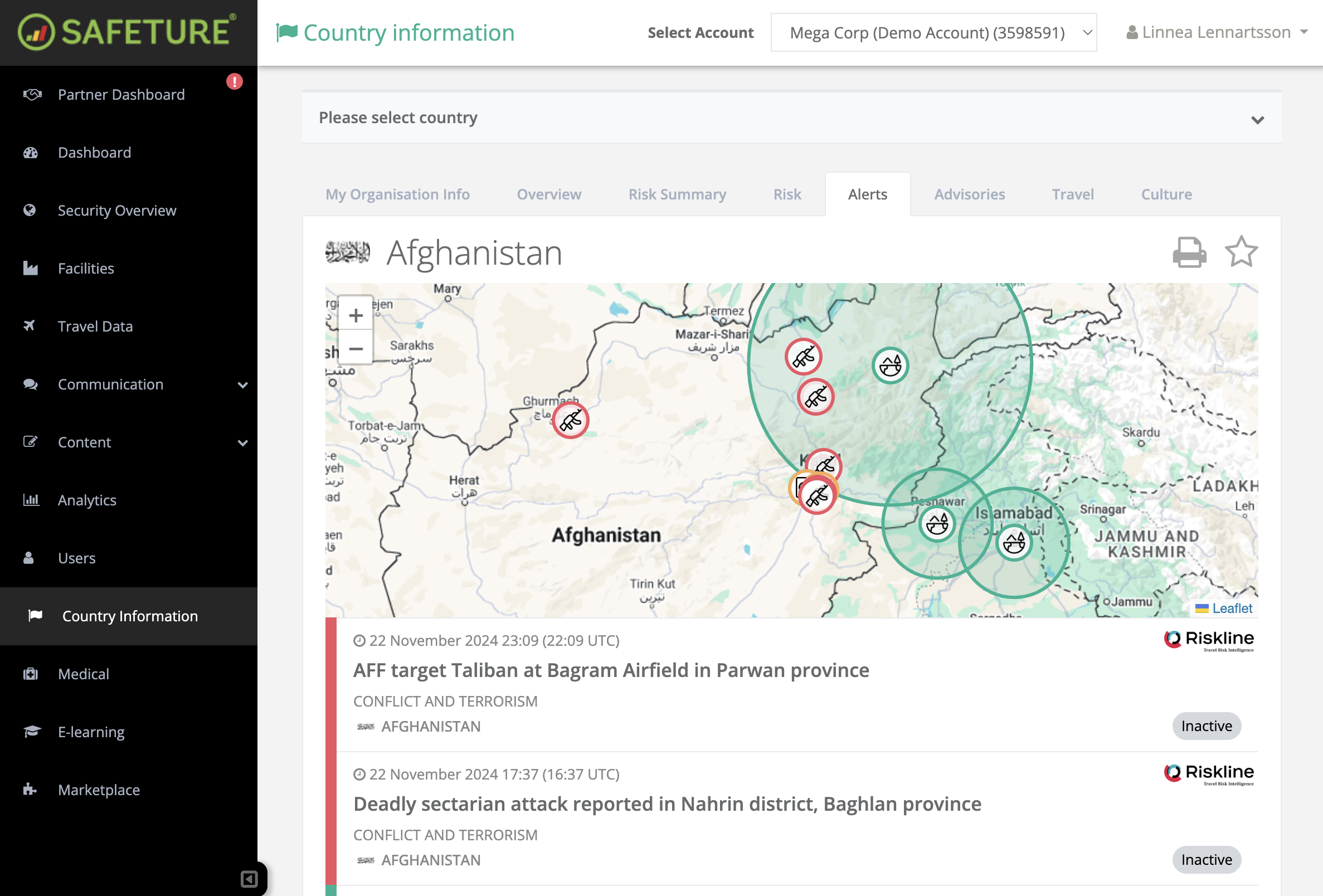The image size is (1323, 896).
Task: Open the Nahrin district attack alert
Action: coord(667,804)
